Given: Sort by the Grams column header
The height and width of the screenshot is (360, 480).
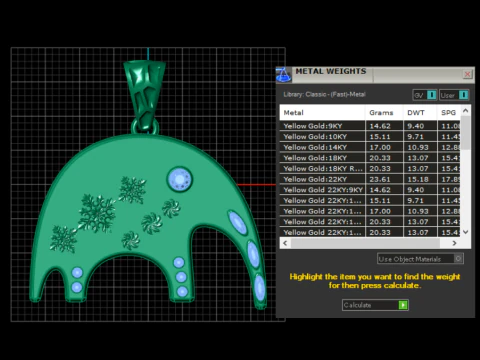Looking at the screenshot, I should [x=384, y=113].
